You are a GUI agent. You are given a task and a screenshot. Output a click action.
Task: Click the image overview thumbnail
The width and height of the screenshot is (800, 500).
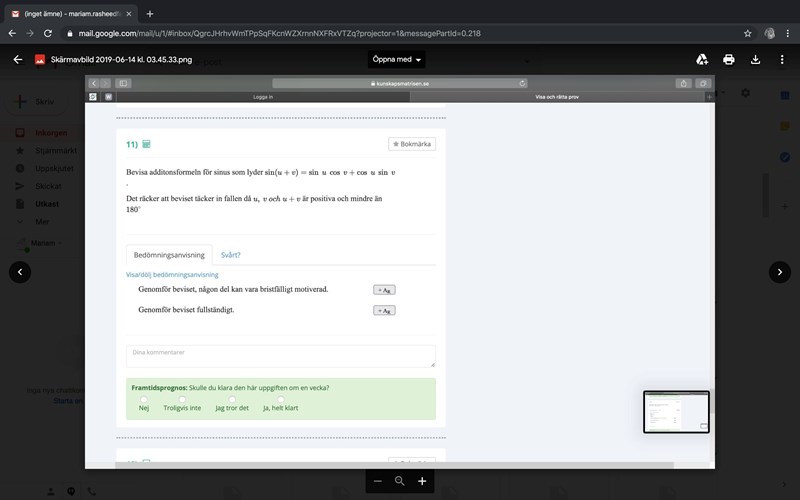click(x=676, y=411)
